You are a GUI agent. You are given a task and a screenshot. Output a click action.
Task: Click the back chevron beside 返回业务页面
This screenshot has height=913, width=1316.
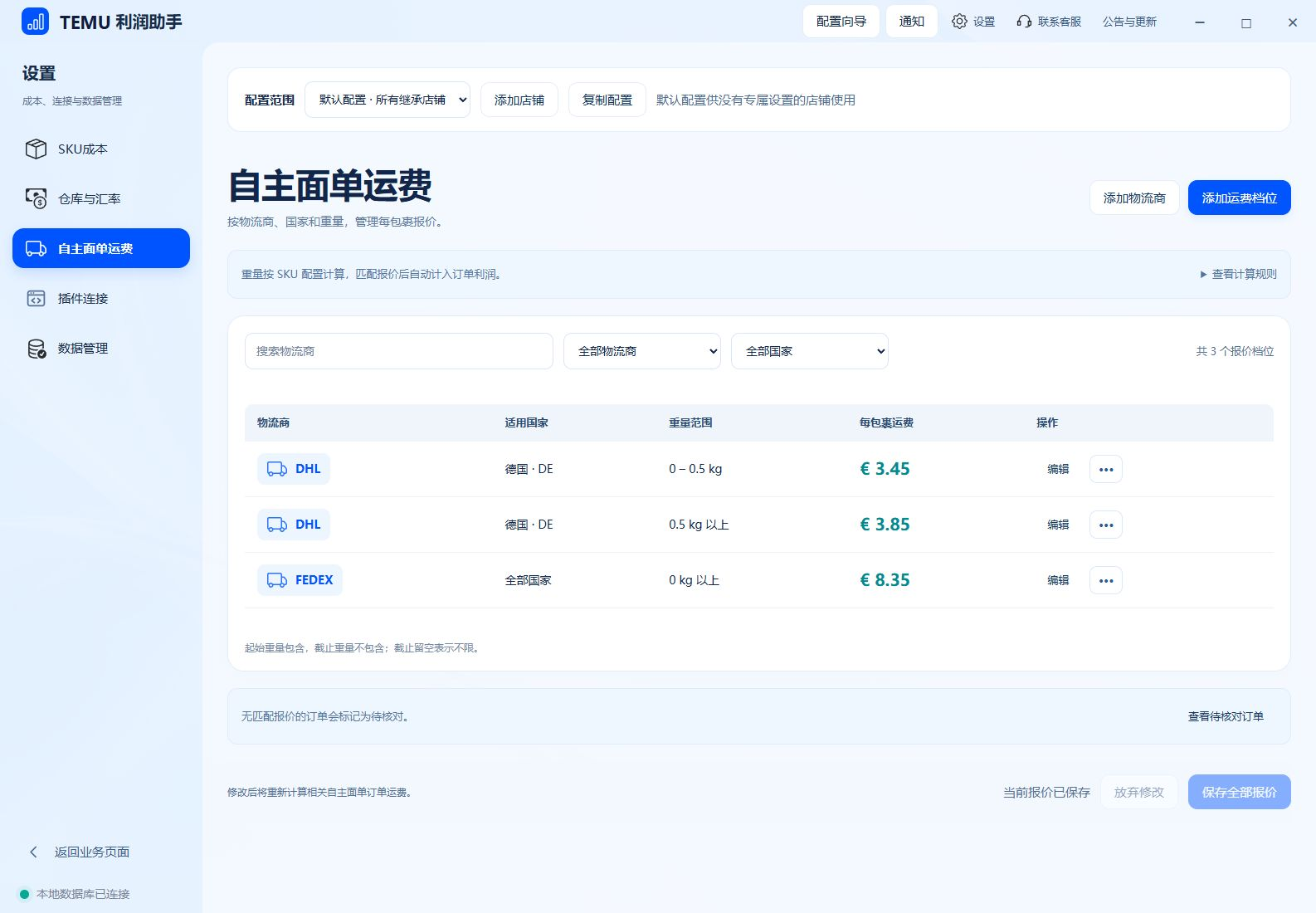tap(33, 852)
